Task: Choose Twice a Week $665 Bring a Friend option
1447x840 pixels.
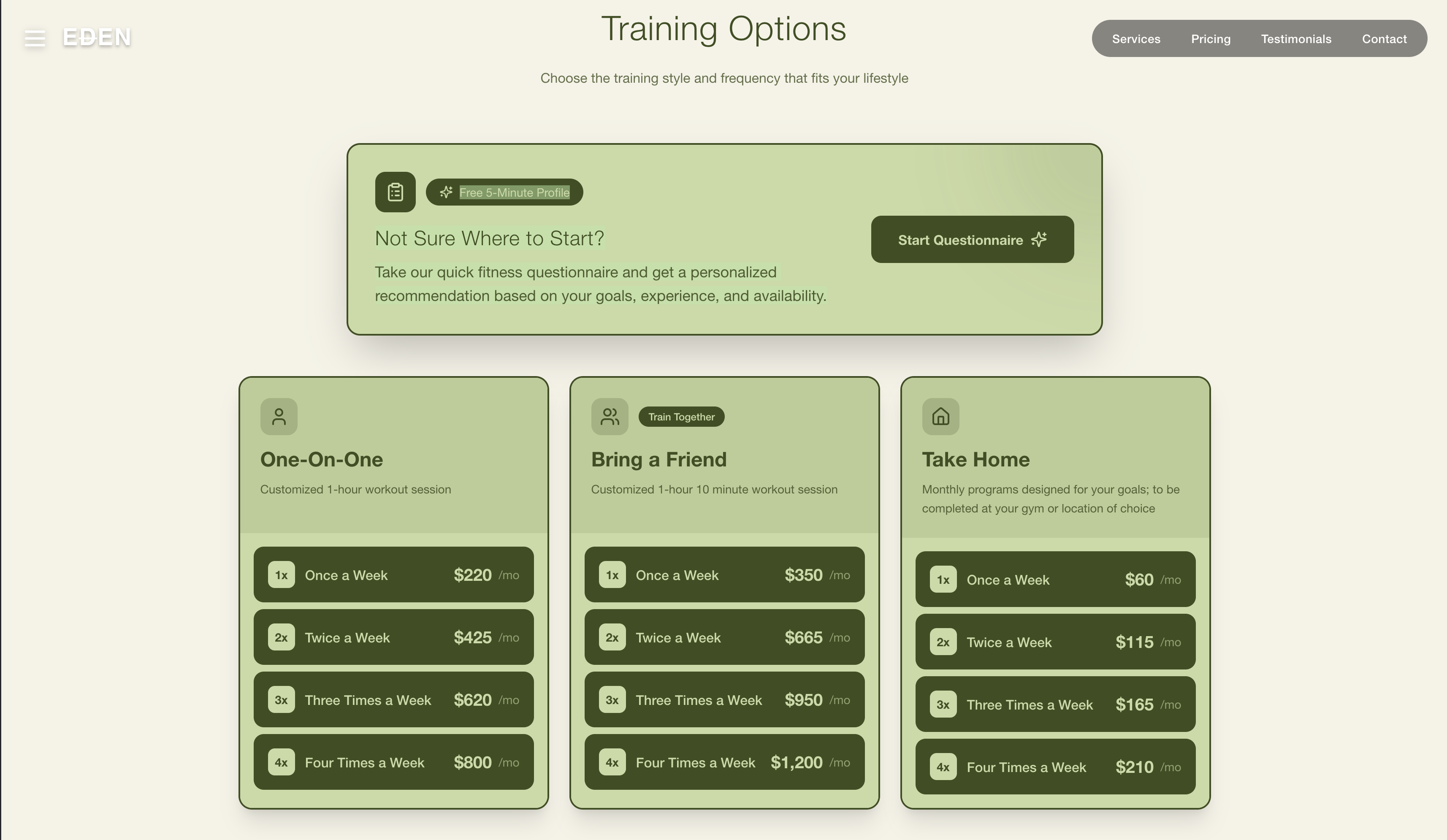Action: [x=724, y=637]
